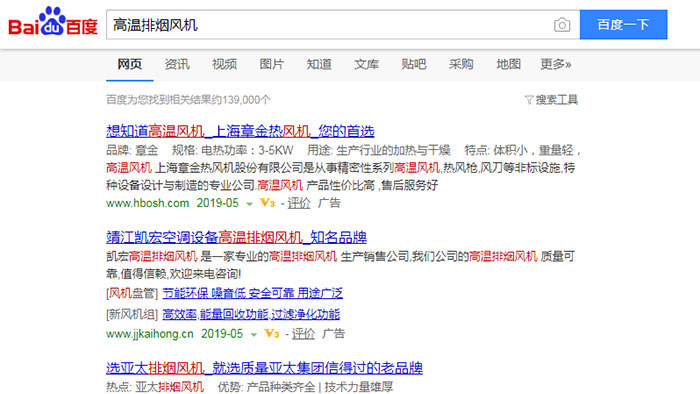Click result count text 约139,000个

[242, 100]
